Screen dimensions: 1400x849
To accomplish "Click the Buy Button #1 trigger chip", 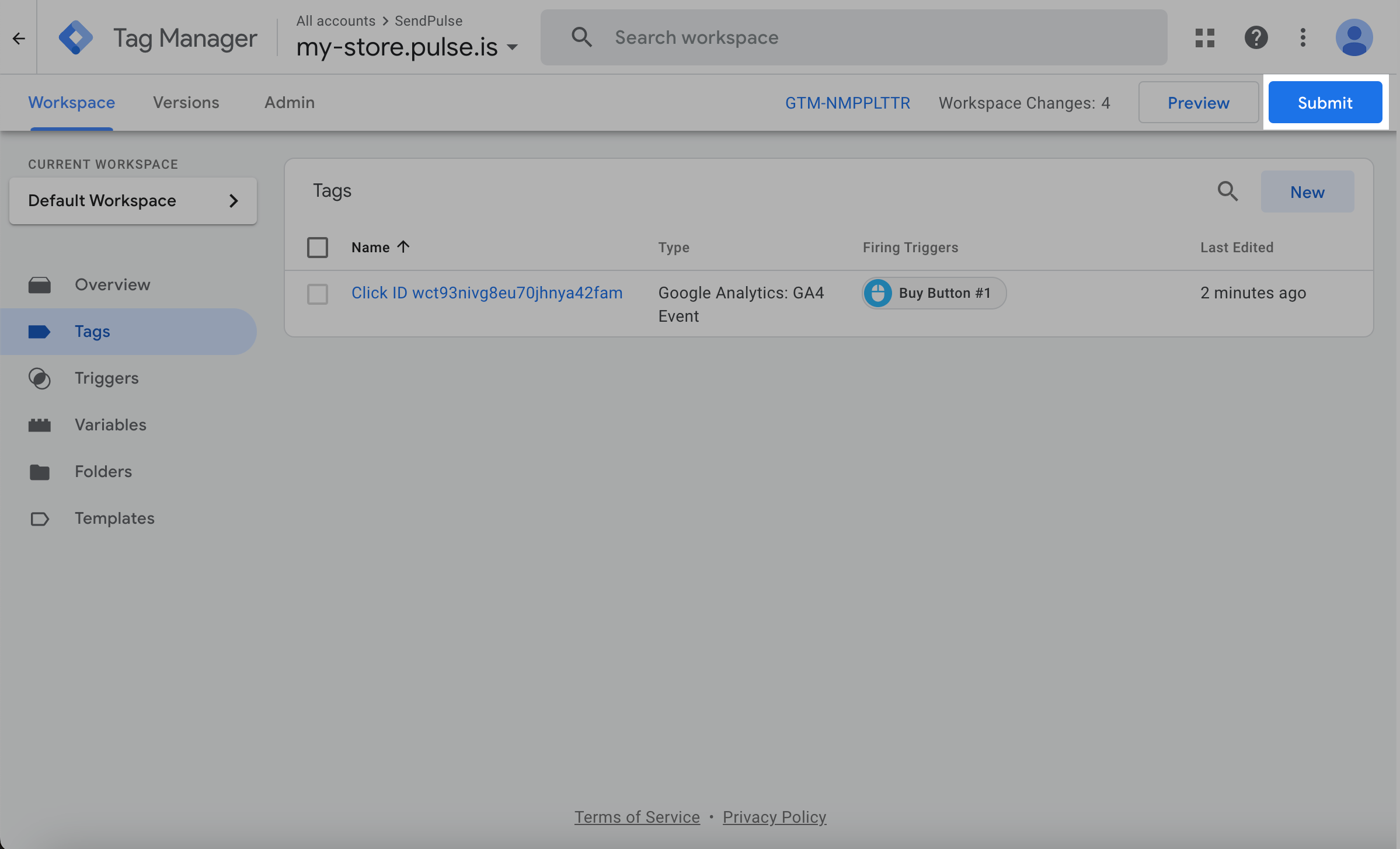I will (x=934, y=293).
